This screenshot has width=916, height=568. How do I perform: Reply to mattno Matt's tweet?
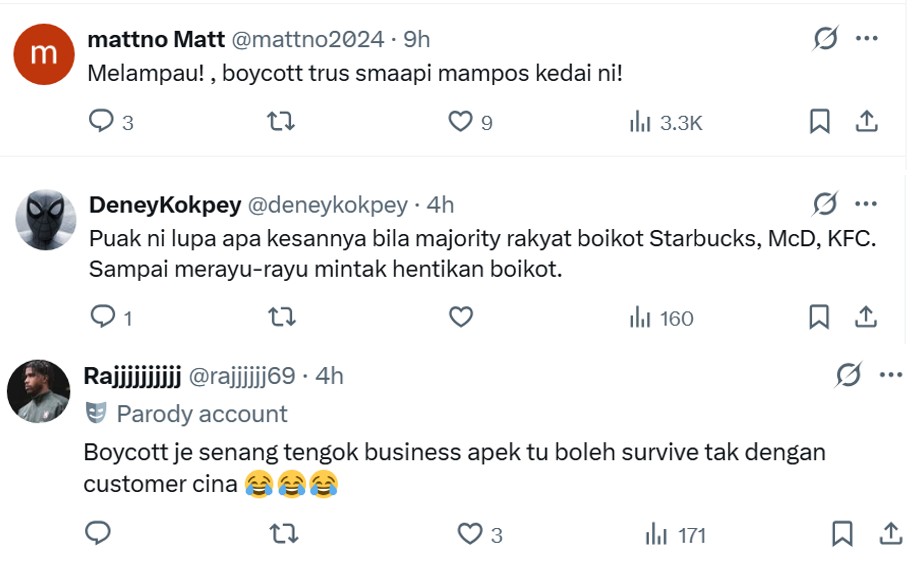tap(102, 122)
